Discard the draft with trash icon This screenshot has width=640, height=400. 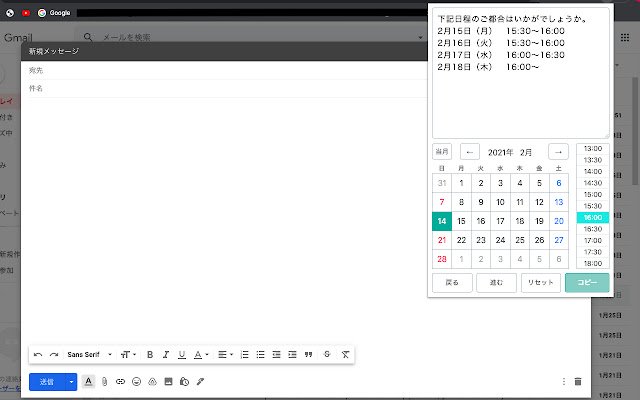(x=578, y=382)
